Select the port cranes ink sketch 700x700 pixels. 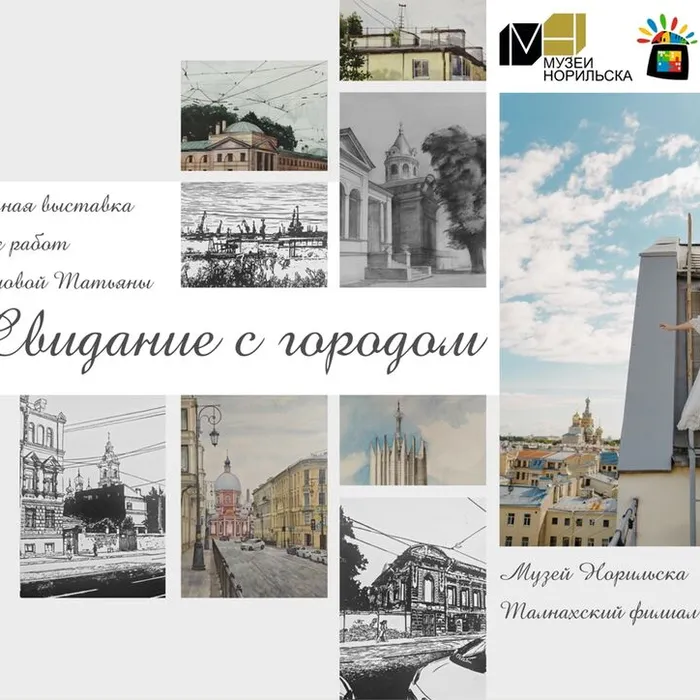(x=254, y=234)
